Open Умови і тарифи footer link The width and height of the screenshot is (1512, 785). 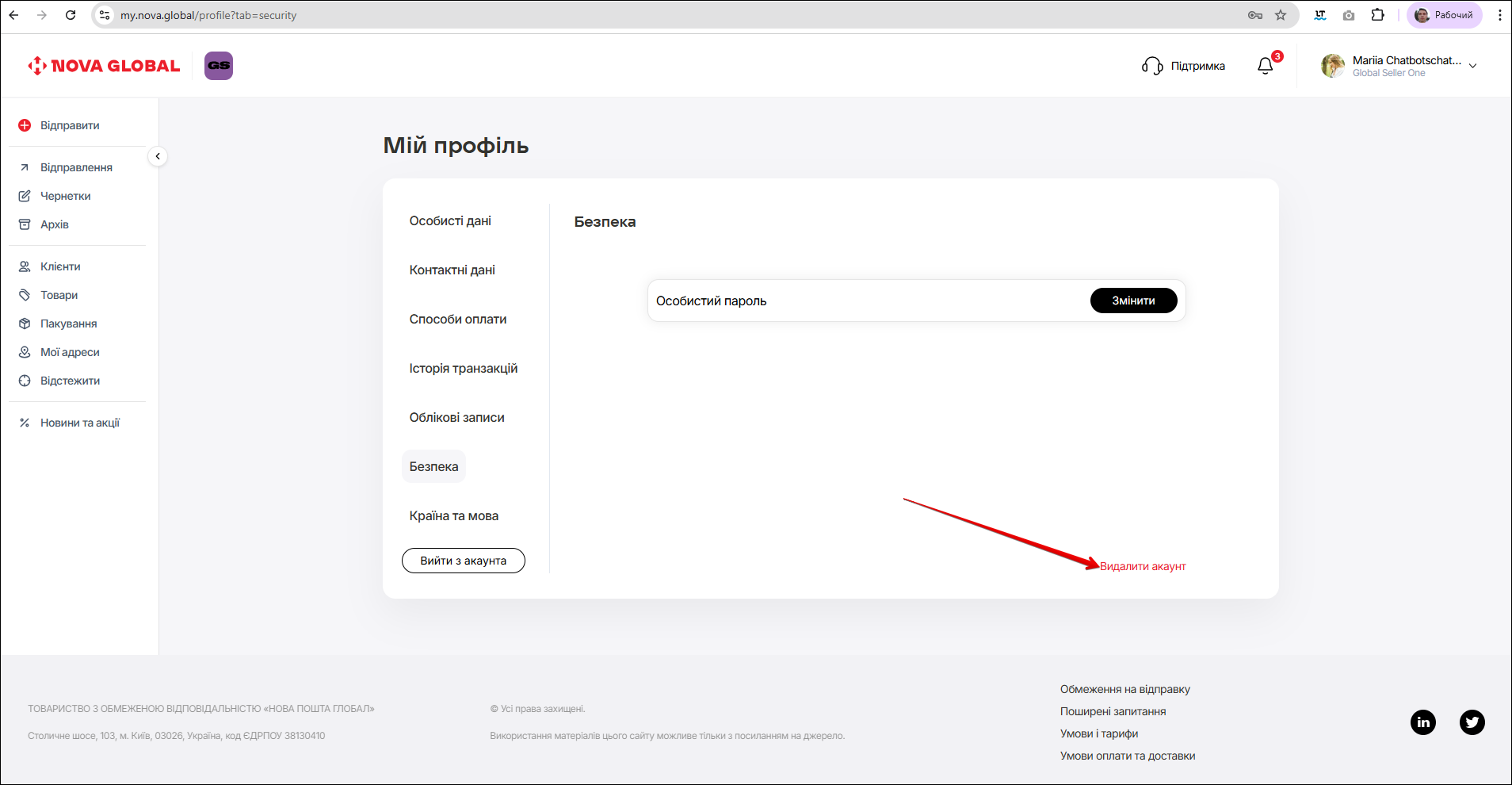pos(1099,733)
